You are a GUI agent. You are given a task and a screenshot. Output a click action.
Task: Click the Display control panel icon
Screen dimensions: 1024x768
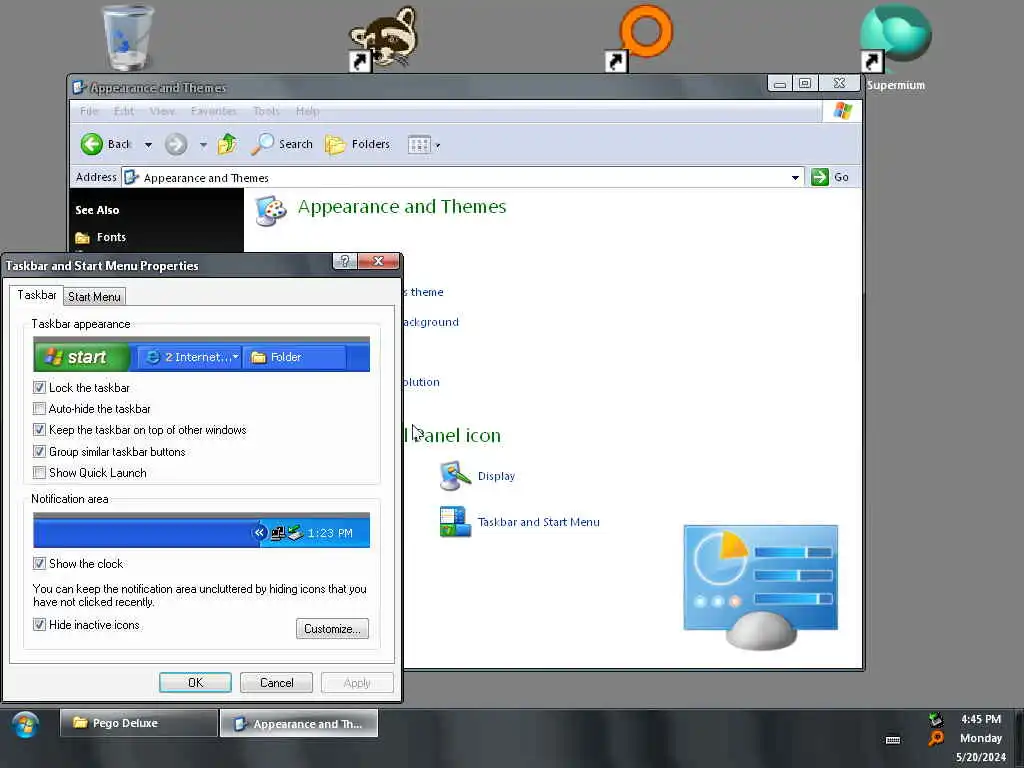tap(455, 475)
